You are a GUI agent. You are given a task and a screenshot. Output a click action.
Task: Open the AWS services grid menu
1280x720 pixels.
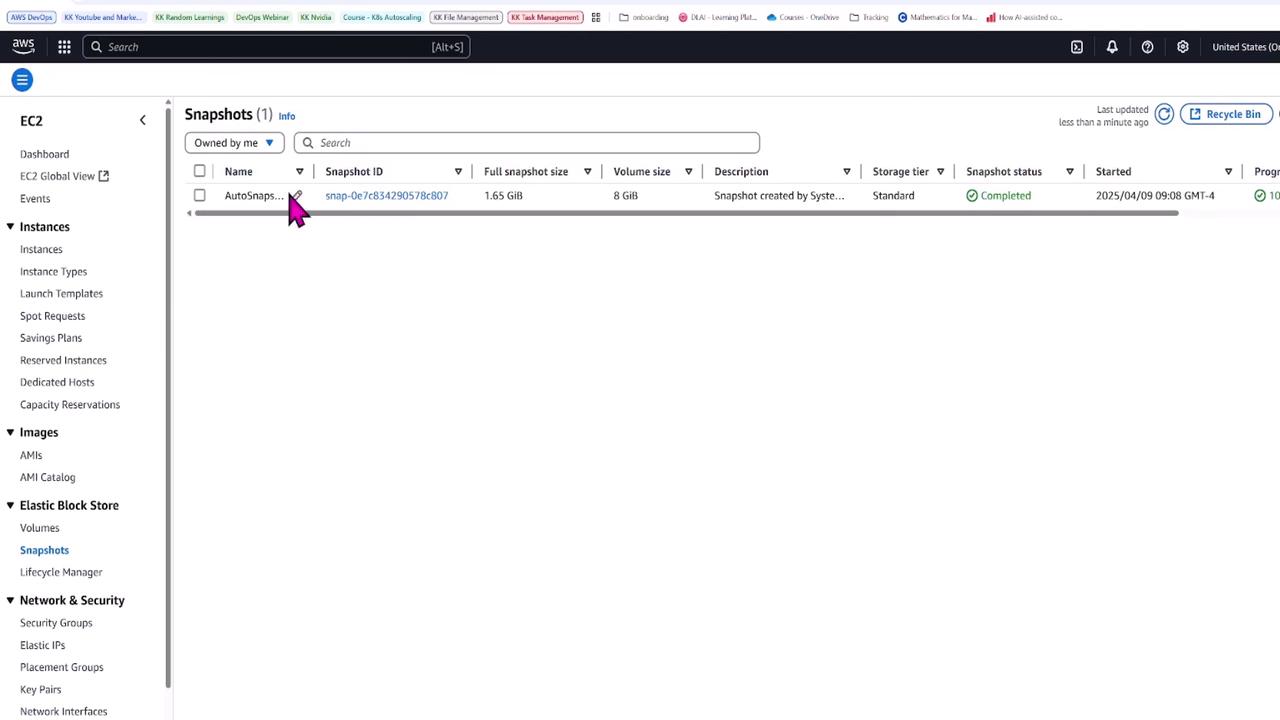(x=64, y=47)
